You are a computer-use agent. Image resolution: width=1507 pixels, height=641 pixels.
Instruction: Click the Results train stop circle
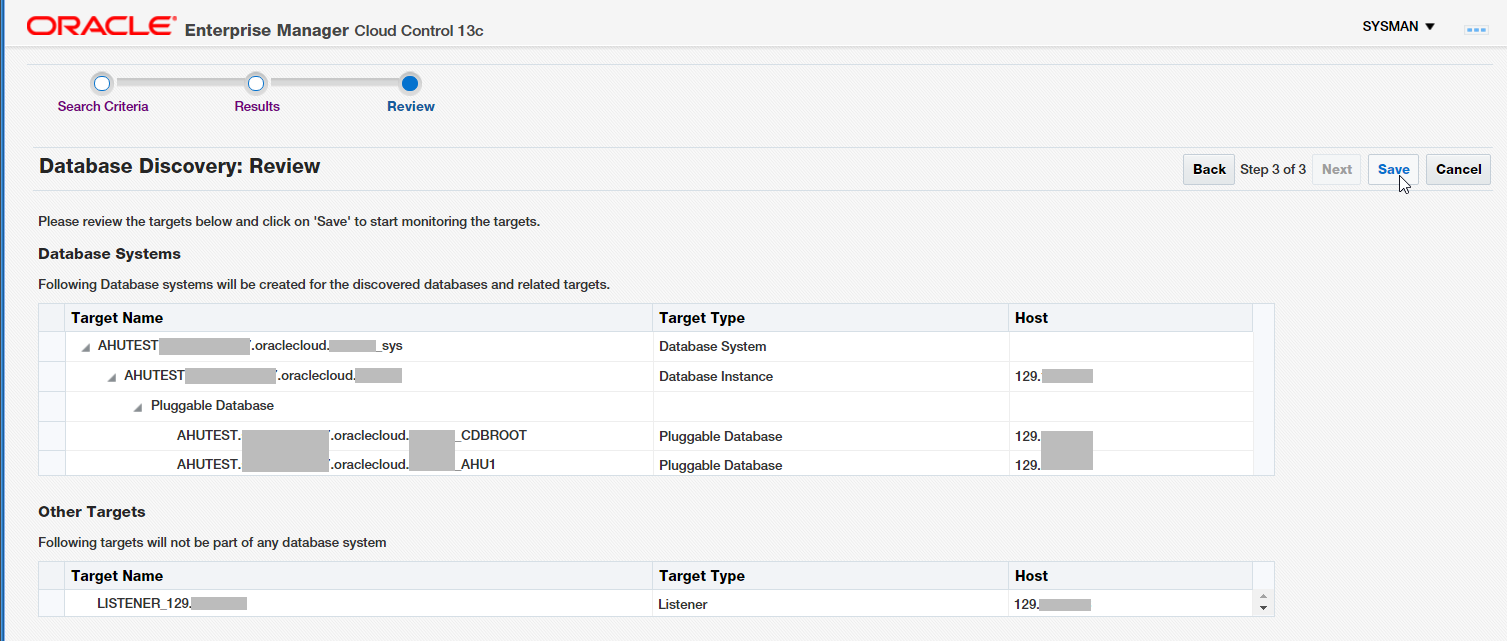(256, 83)
